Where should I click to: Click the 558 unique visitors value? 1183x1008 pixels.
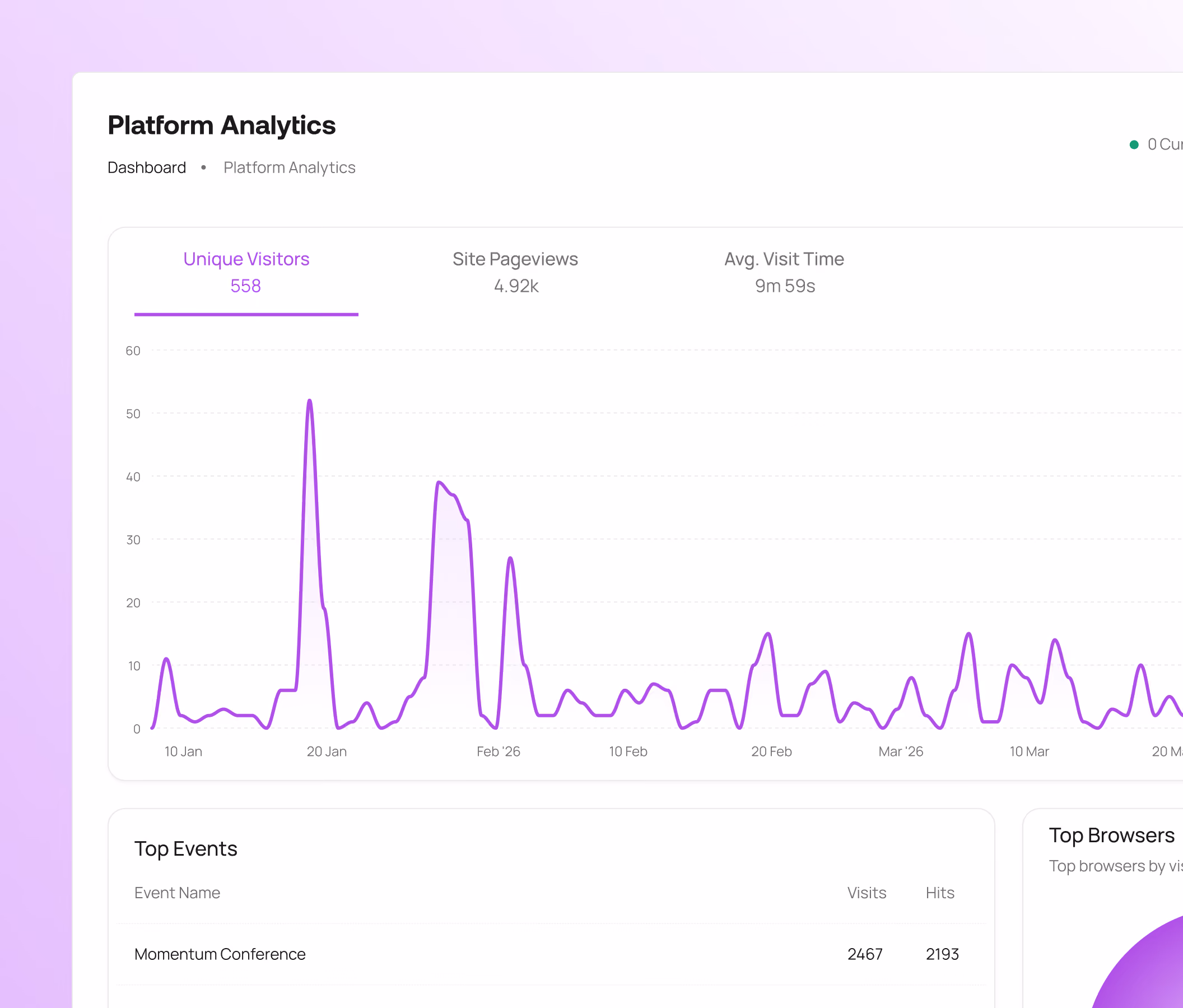click(x=245, y=286)
